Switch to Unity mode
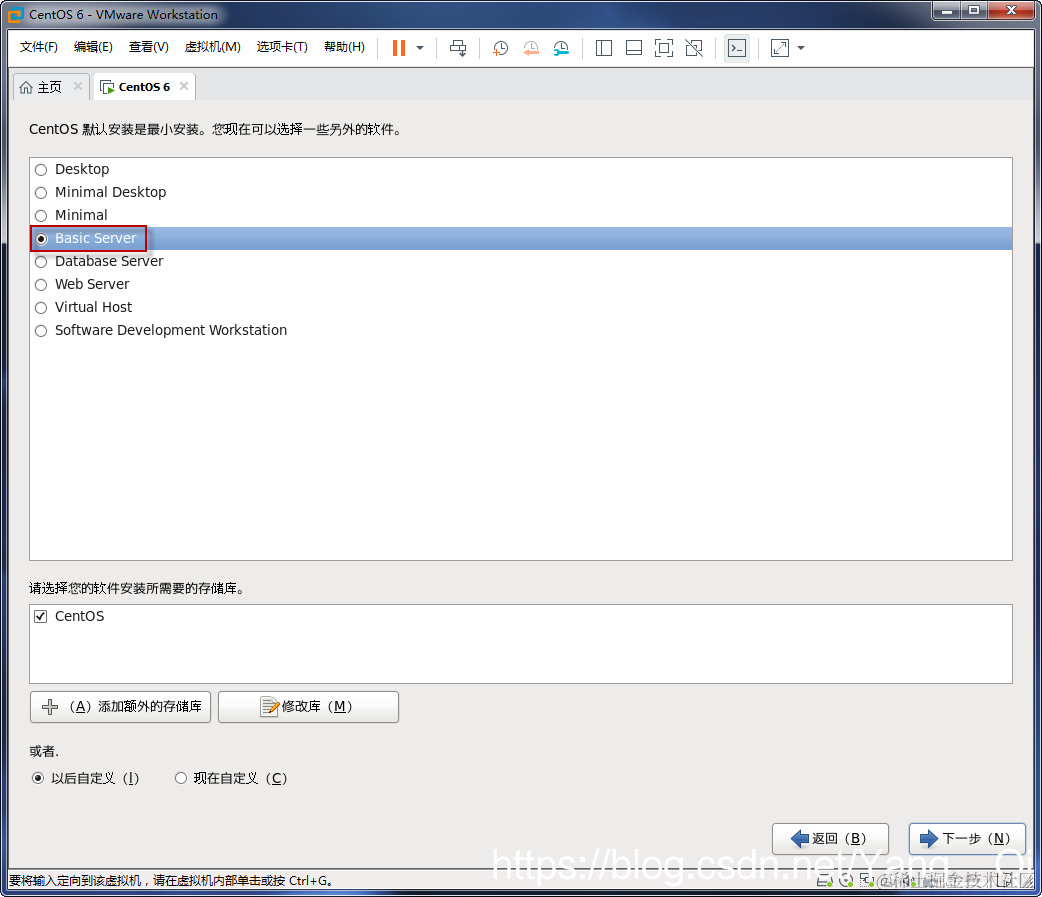This screenshot has width=1042, height=897. [x=694, y=48]
